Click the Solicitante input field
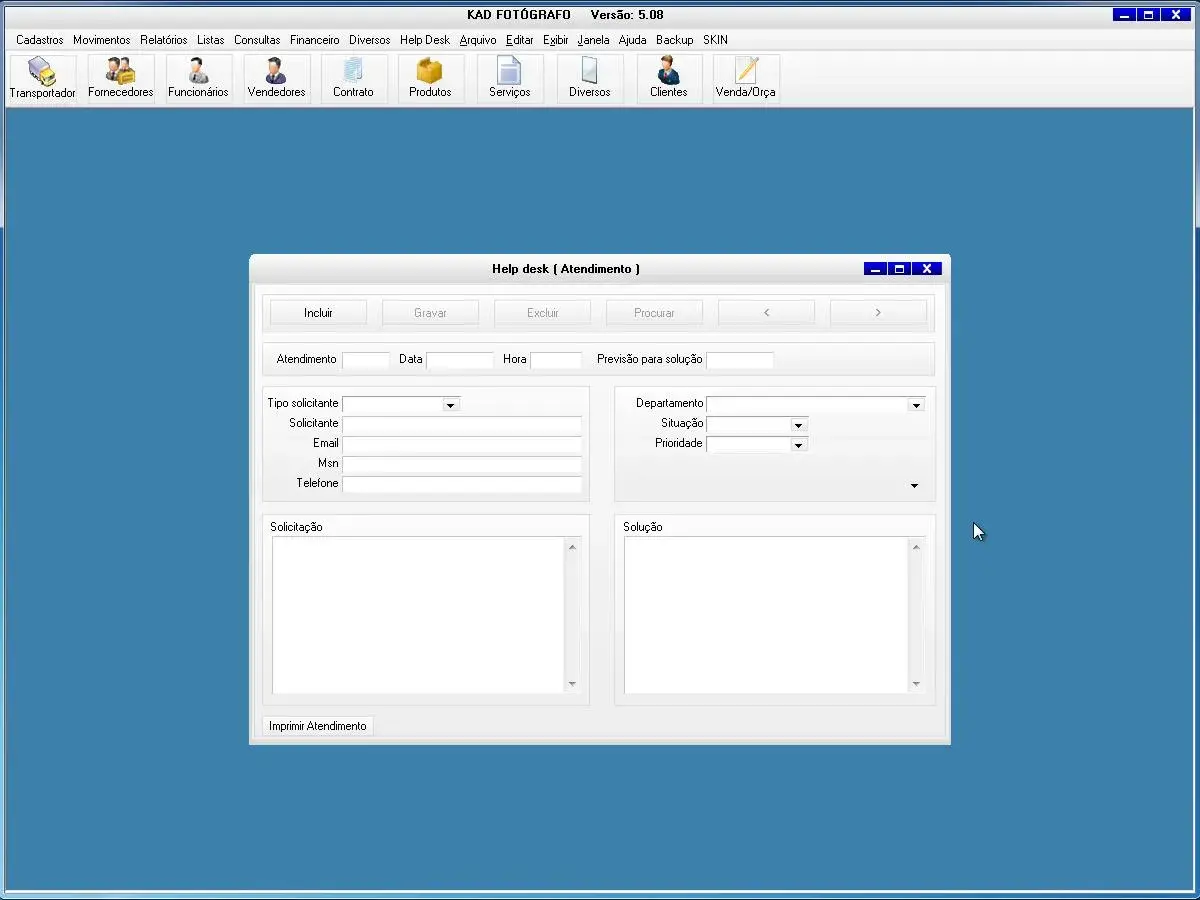Image resolution: width=1200 pixels, height=900 pixels. click(x=461, y=424)
